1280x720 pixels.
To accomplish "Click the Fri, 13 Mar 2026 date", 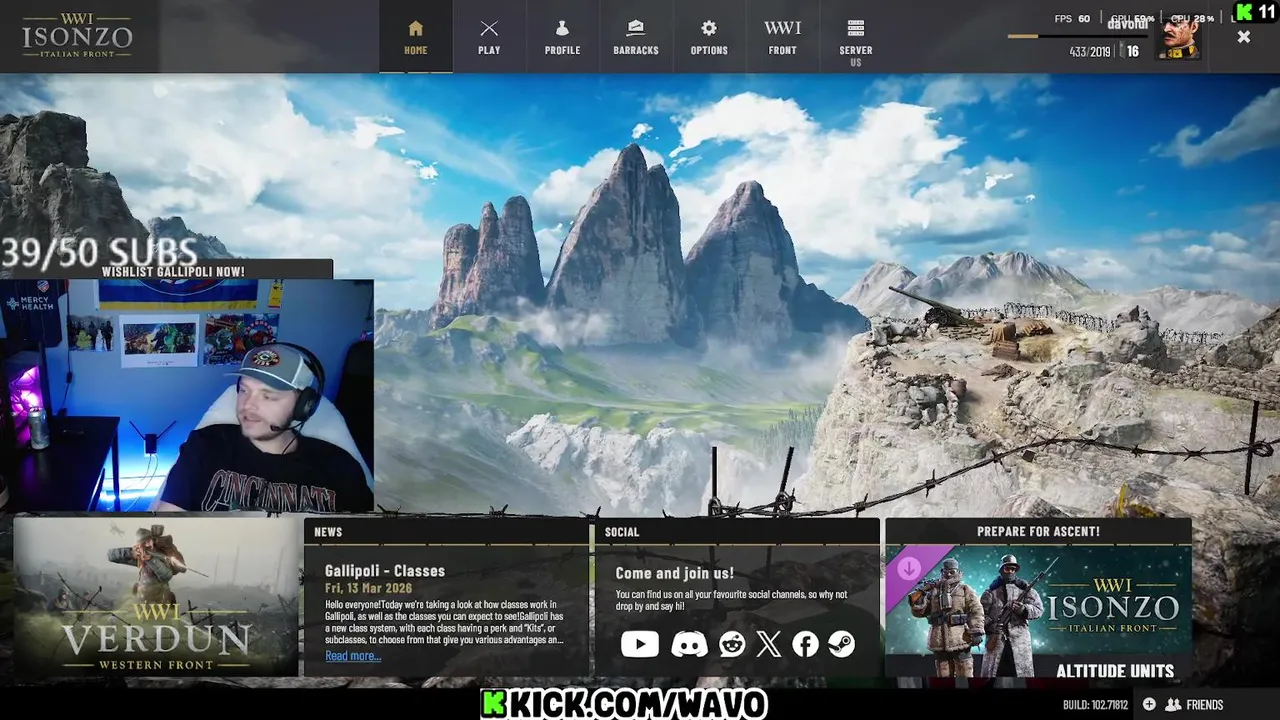I will [x=366, y=589].
